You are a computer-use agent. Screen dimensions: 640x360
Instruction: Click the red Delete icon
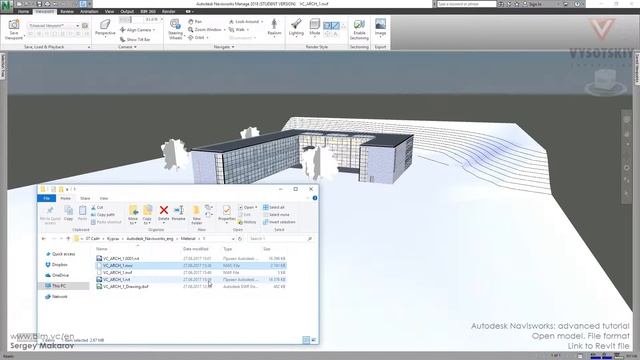[164, 210]
